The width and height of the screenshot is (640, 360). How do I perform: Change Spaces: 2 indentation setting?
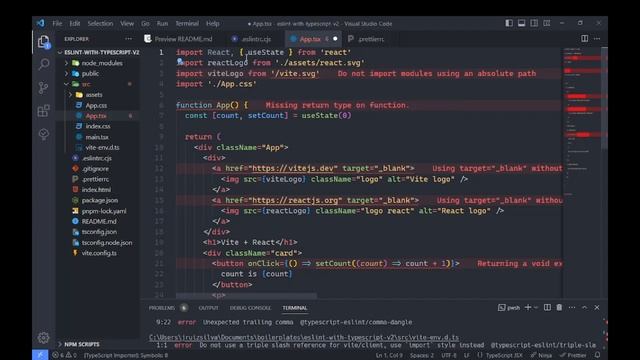click(x=422, y=355)
